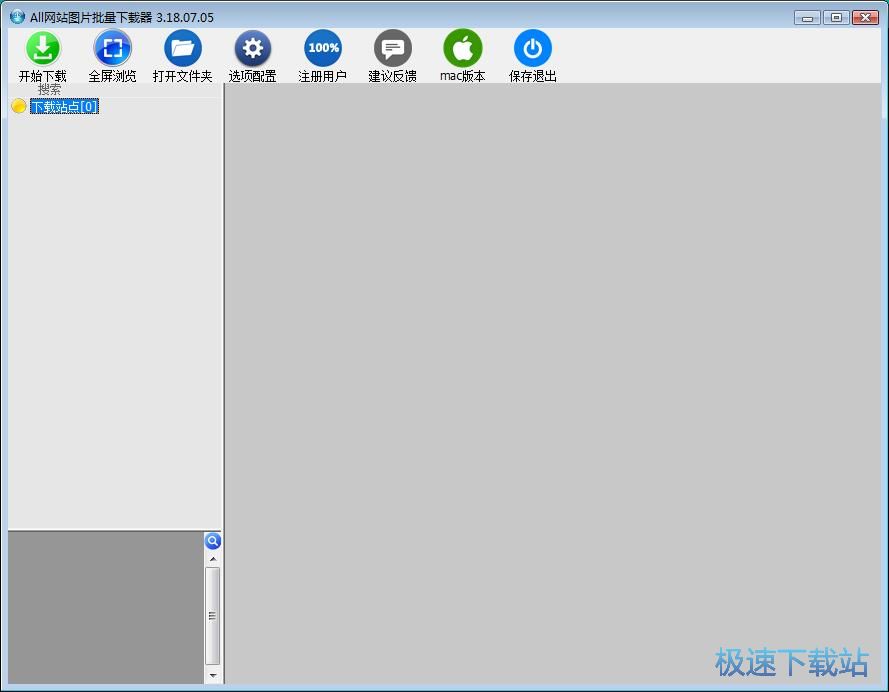Click the yellow circle icon beside 下载站点
Viewport: 889px width, 692px height.
pos(18,106)
